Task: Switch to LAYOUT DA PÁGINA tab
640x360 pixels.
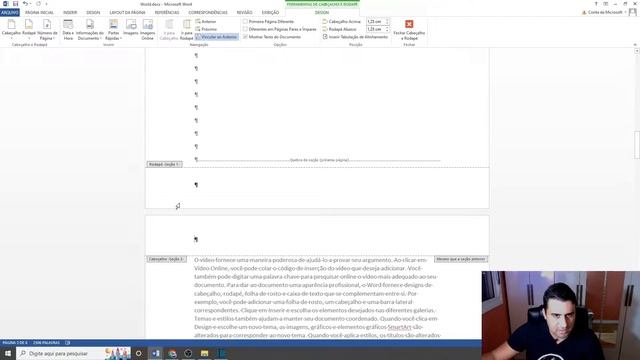Action: click(127, 13)
